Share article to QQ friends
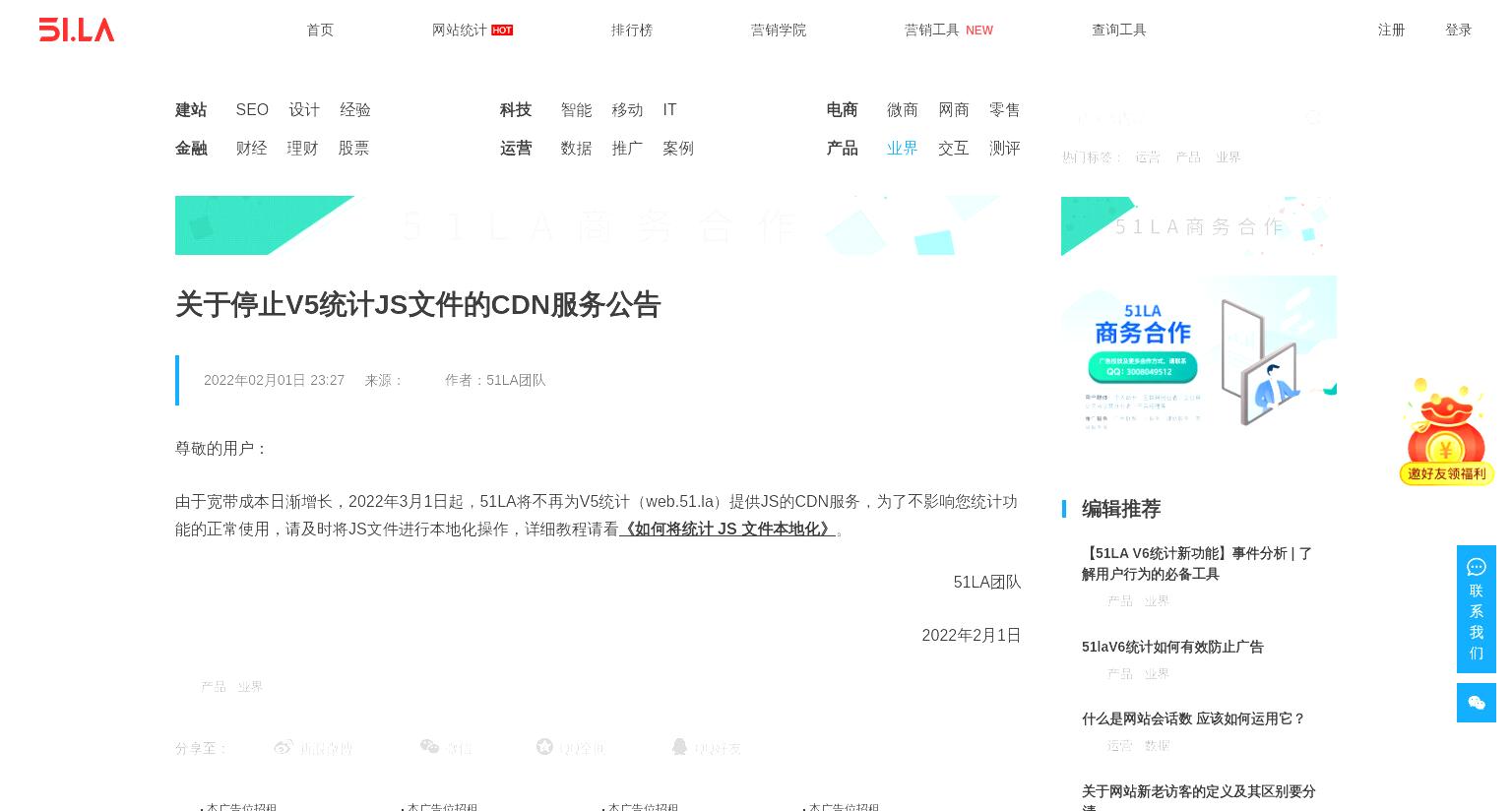 tap(707, 748)
